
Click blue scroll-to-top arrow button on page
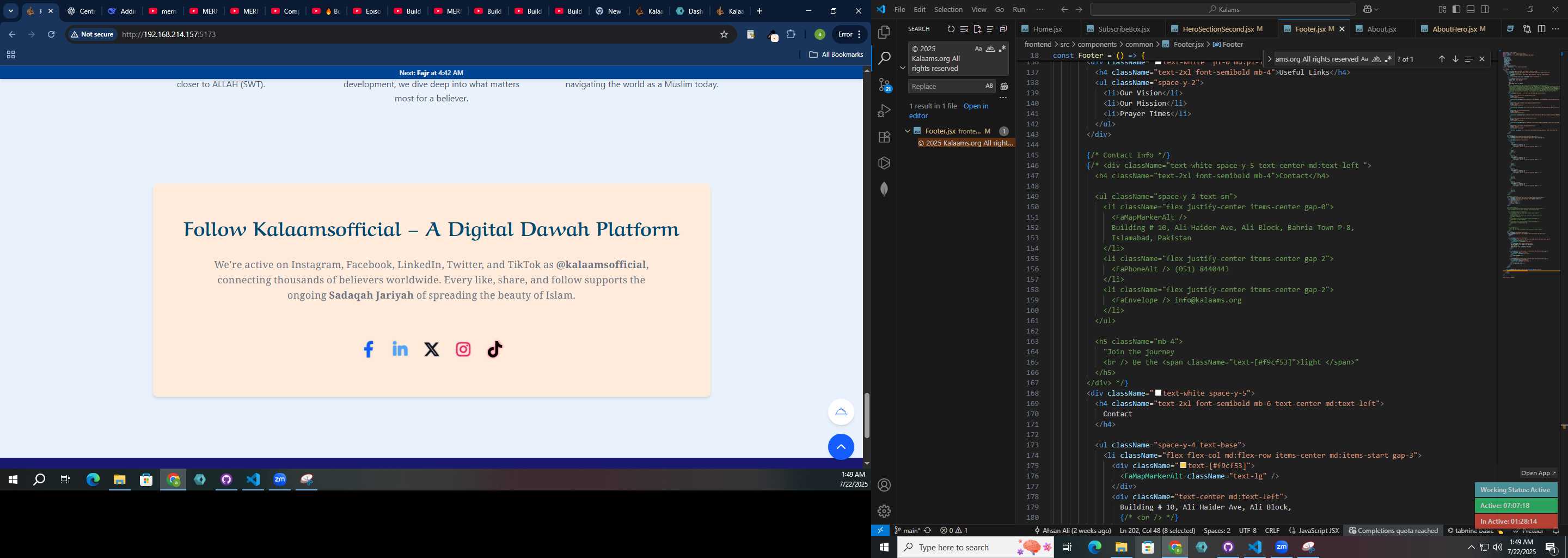click(x=841, y=447)
